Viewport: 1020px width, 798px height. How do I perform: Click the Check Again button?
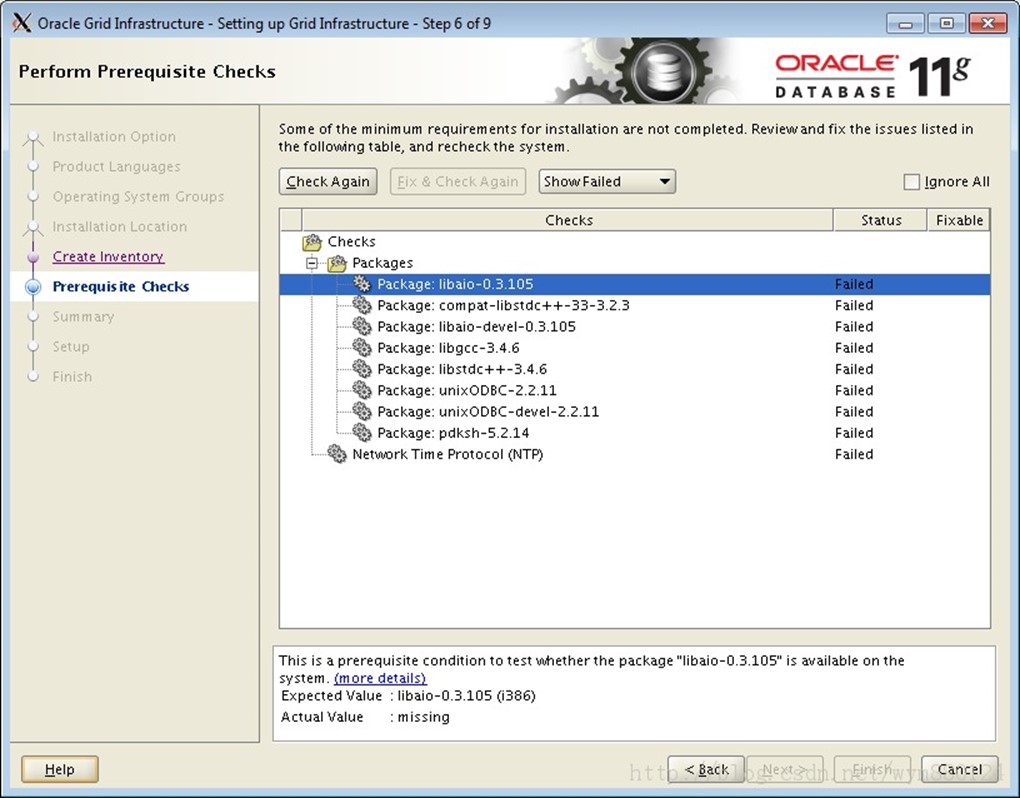pyautogui.click(x=328, y=181)
